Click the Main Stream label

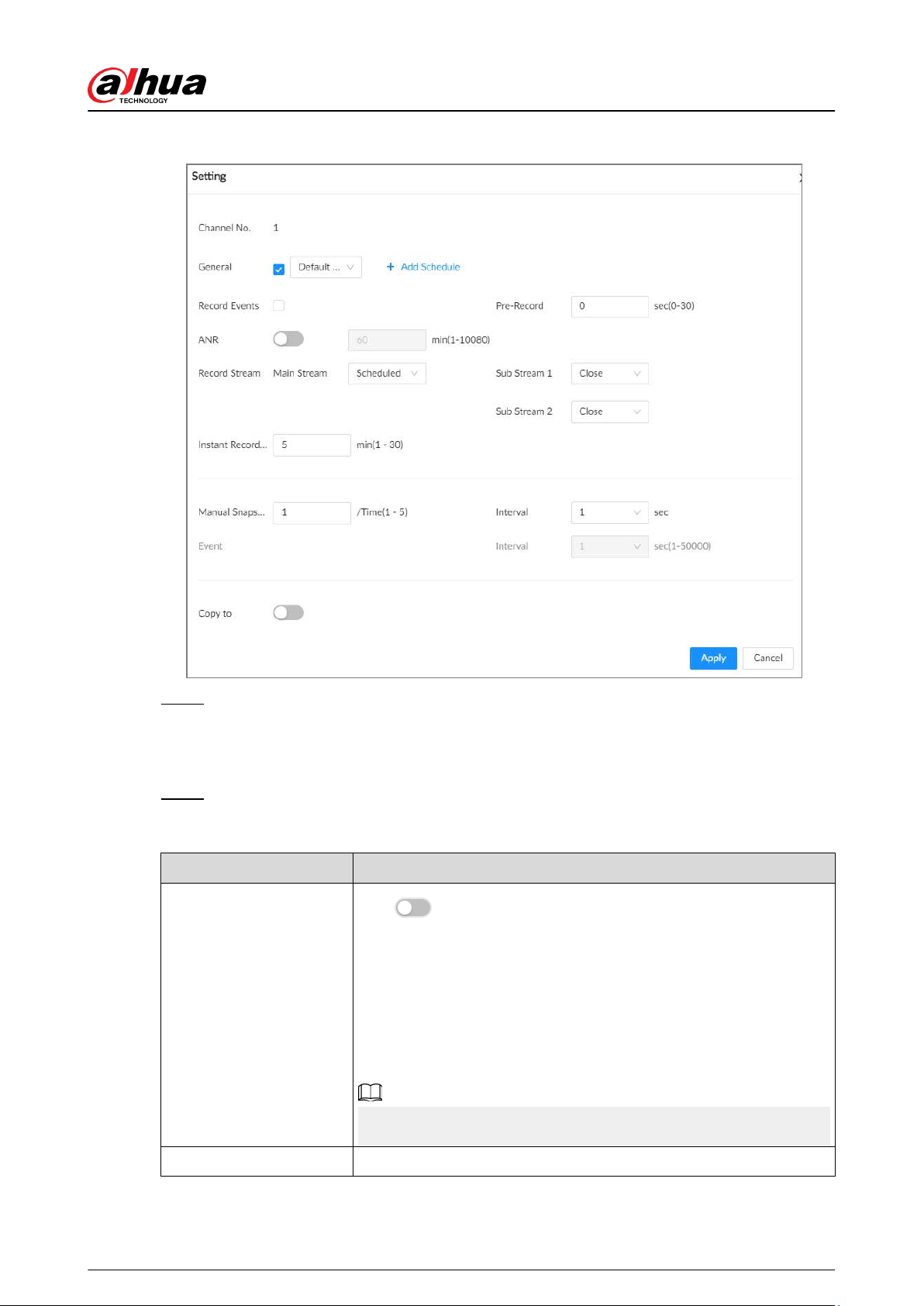pos(300,373)
